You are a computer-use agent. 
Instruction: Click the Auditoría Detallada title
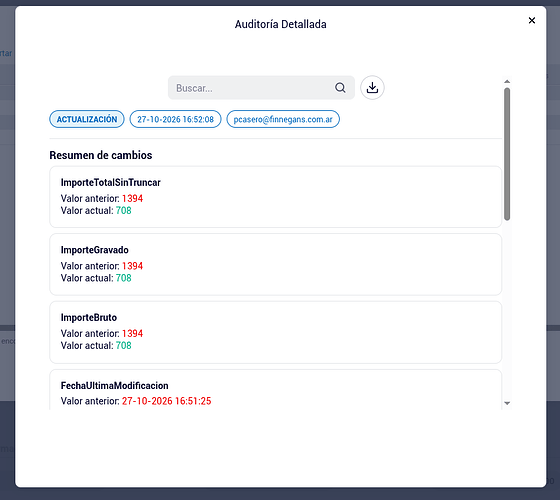(280, 24)
